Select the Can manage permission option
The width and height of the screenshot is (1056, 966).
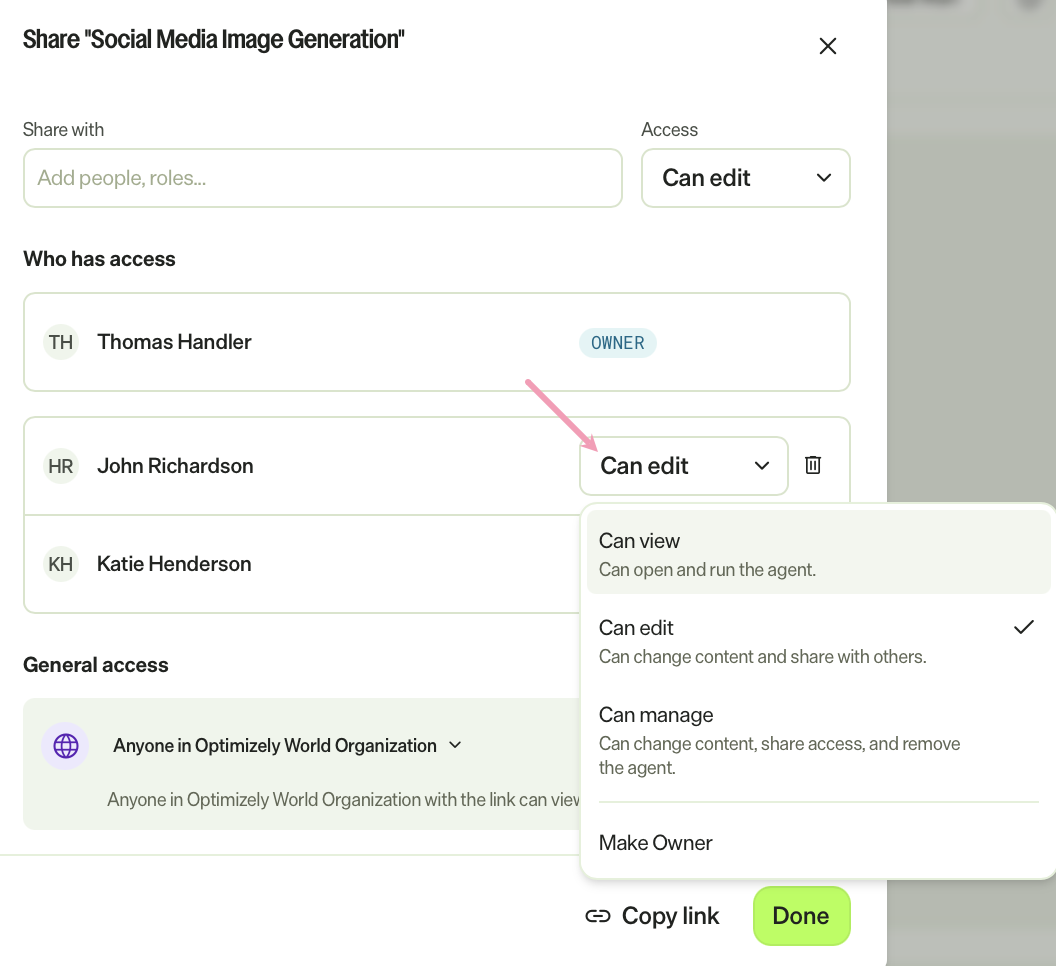(x=818, y=739)
